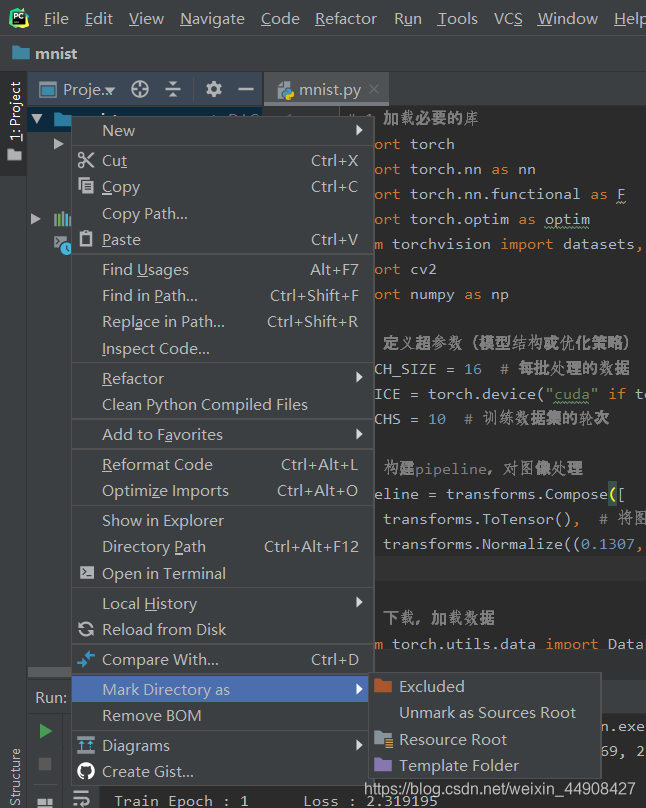Screen dimensions: 646x808
Task: Open the Project panel settings gear icon
Action: pos(212,89)
